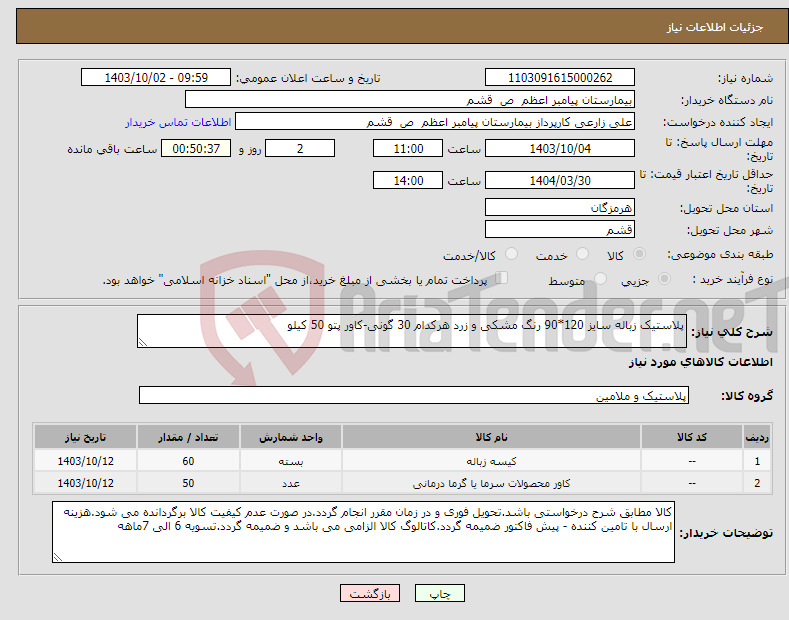Click the need date cell in row 1
Image resolution: width=789 pixels, height=620 pixels.
(x=86, y=461)
